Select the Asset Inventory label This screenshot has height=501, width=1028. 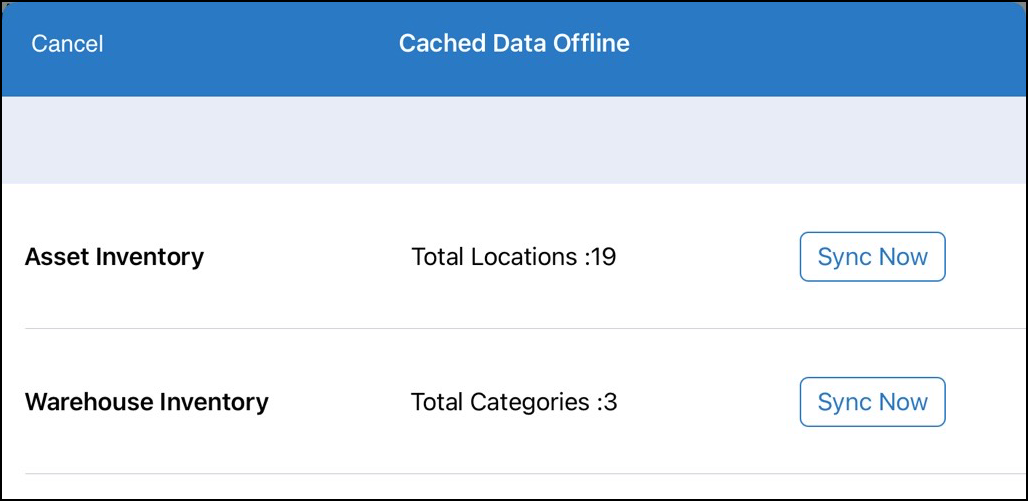click(114, 256)
